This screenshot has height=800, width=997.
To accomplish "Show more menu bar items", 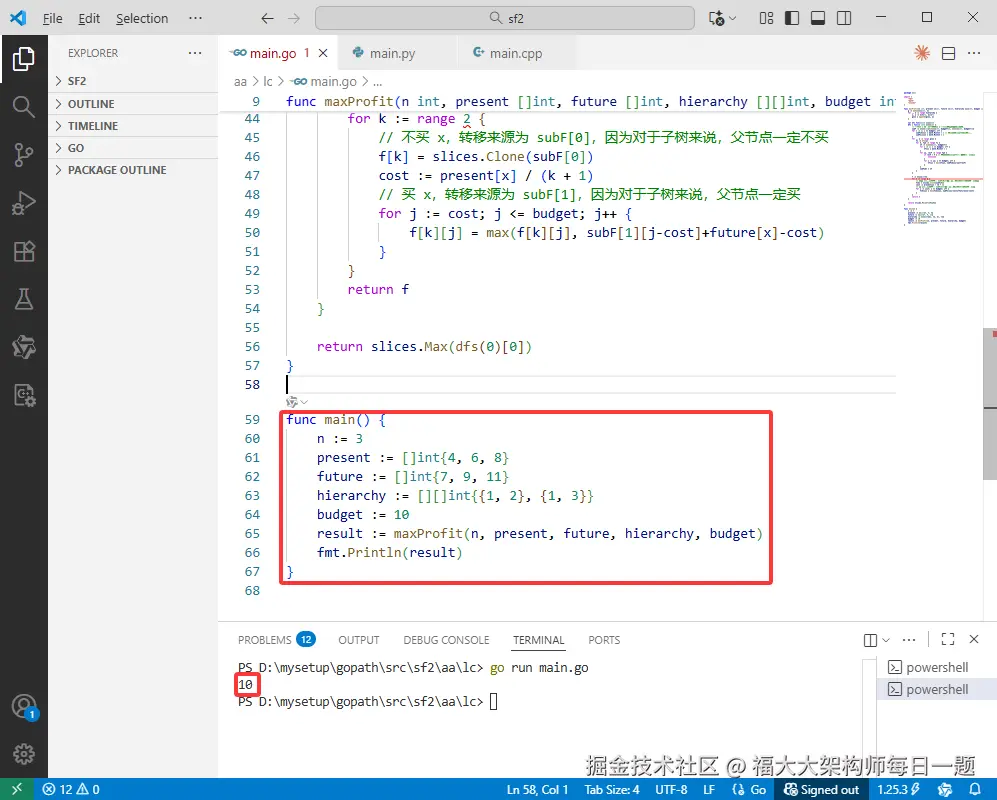I will 195,18.
